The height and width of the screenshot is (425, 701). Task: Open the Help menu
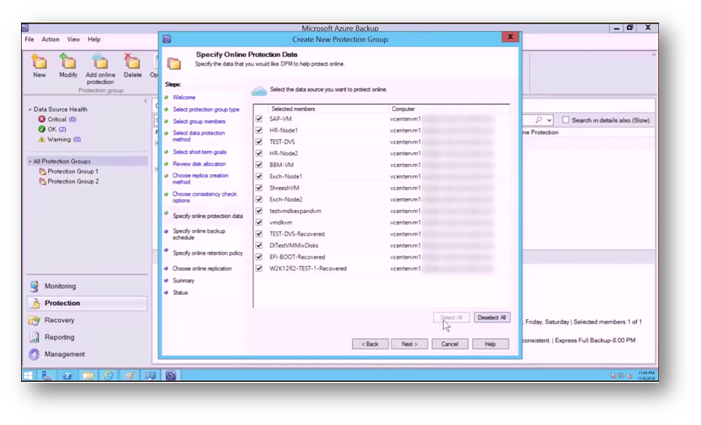point(94,39)
